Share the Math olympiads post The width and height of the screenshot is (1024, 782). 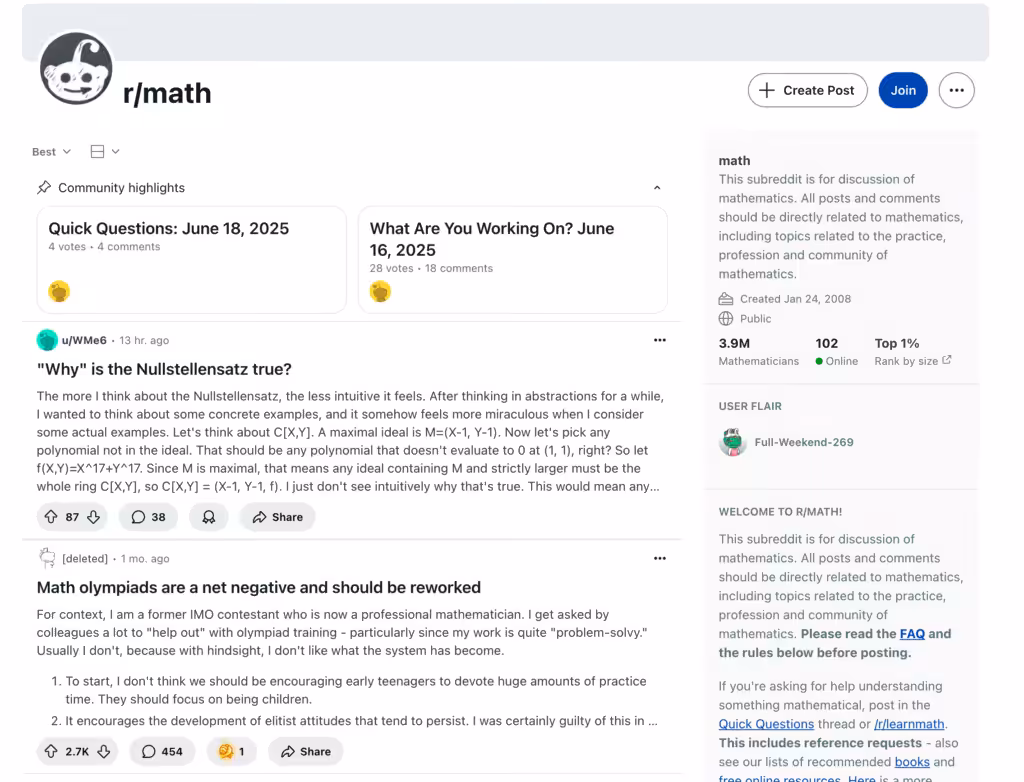[305, 752]
